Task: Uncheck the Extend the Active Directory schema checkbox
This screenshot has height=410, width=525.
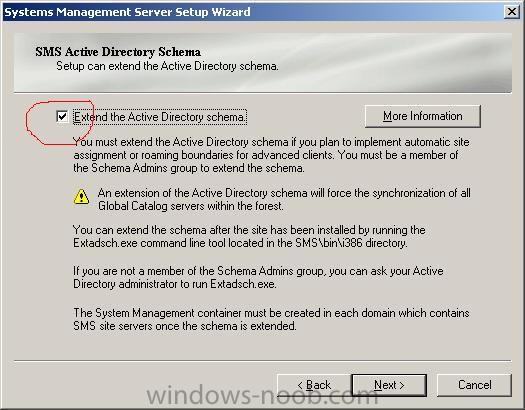Action: [62, 117]
